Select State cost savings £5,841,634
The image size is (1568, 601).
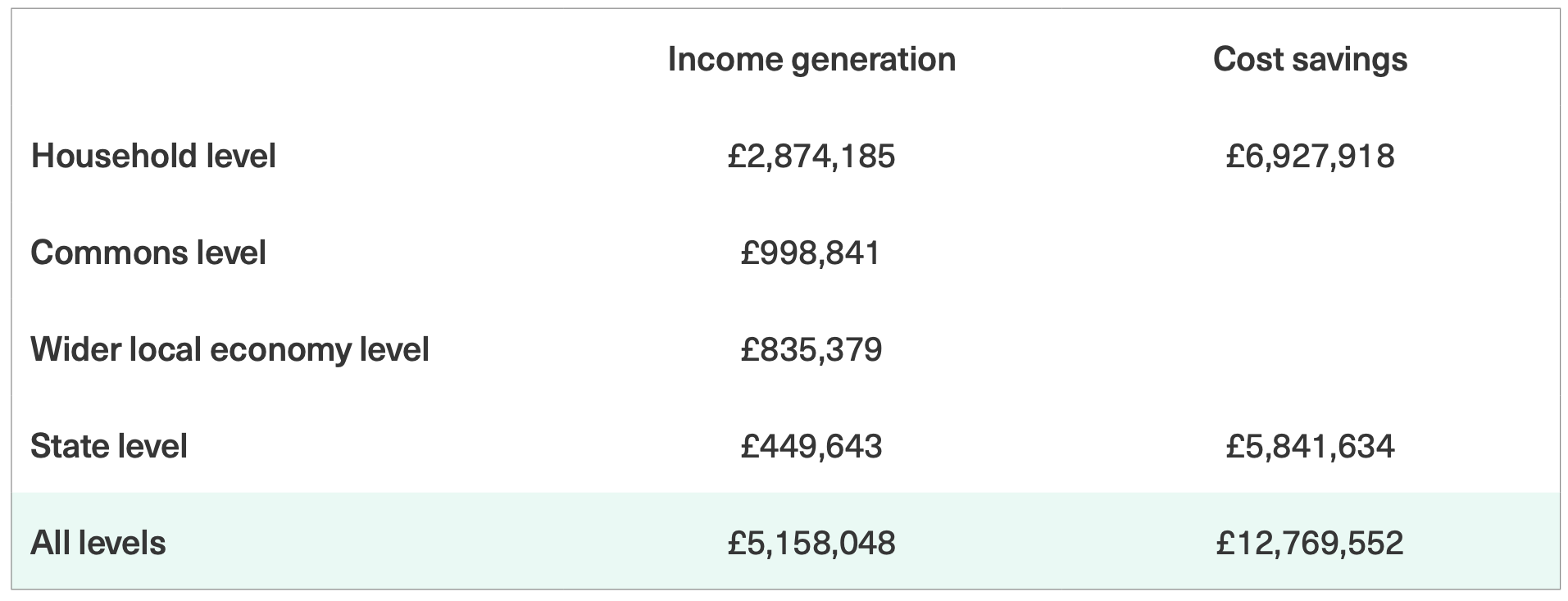[x=1310, y=446]
